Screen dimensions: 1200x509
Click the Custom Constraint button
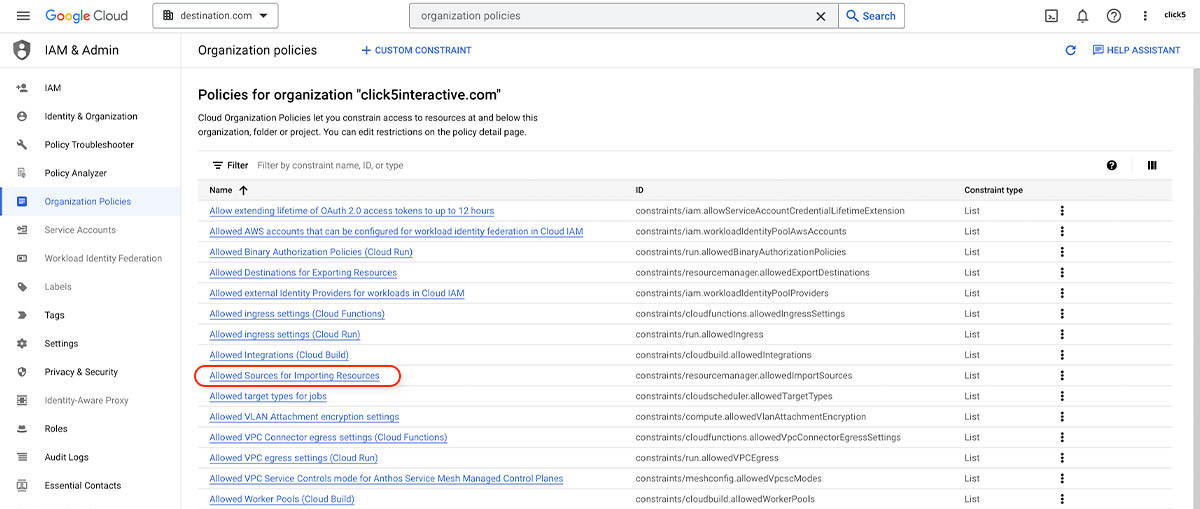point(416,50)
